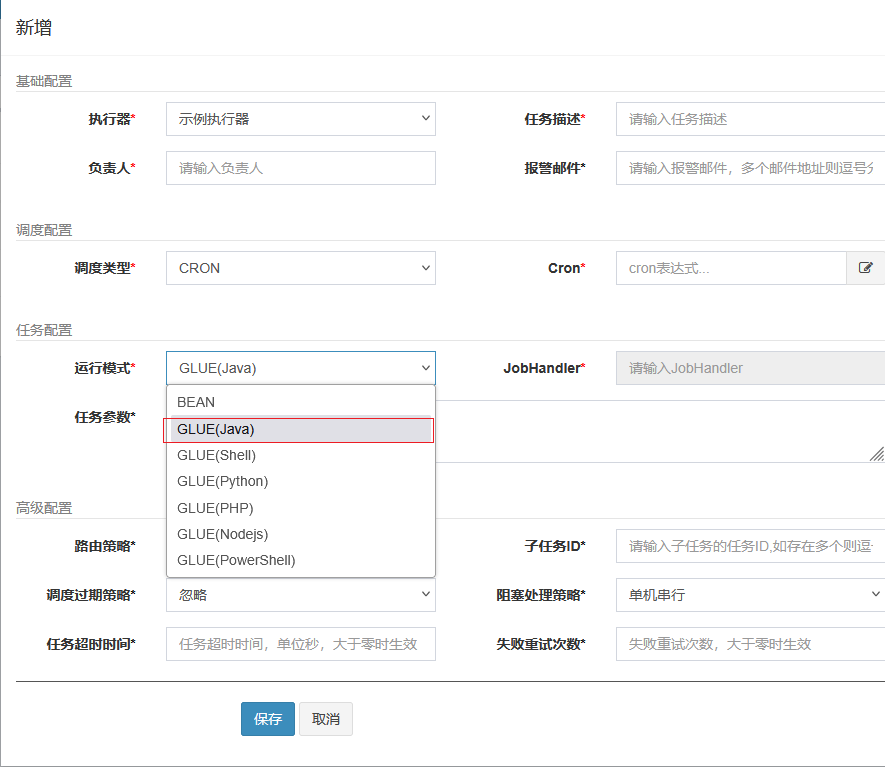The width and height of the screenshot is (885, 767).
Task: Click the 任务参数 textarea resize handle
Action: pyautogui.click(x=877, y=454)
